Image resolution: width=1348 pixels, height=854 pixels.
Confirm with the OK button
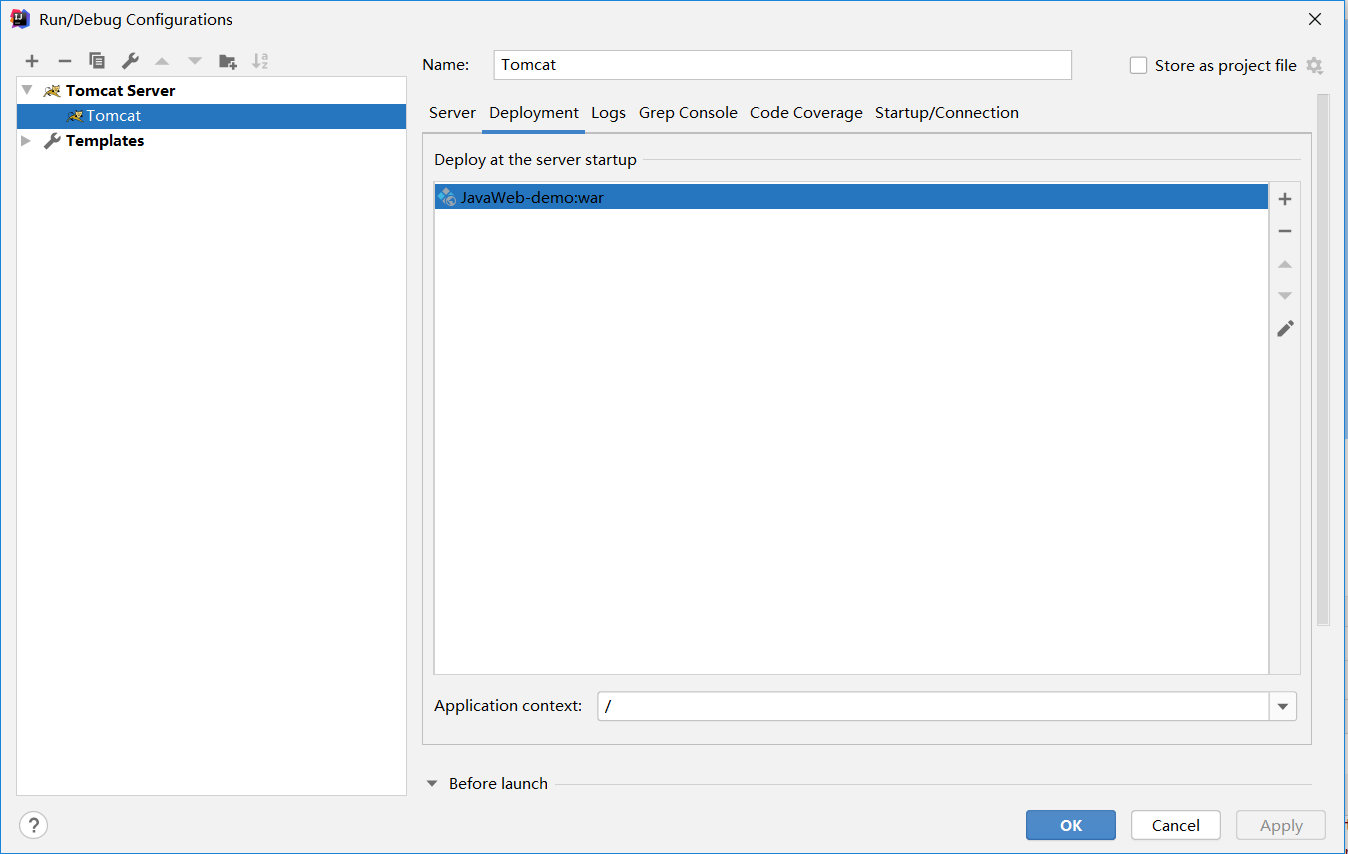tap(1071, 825)
